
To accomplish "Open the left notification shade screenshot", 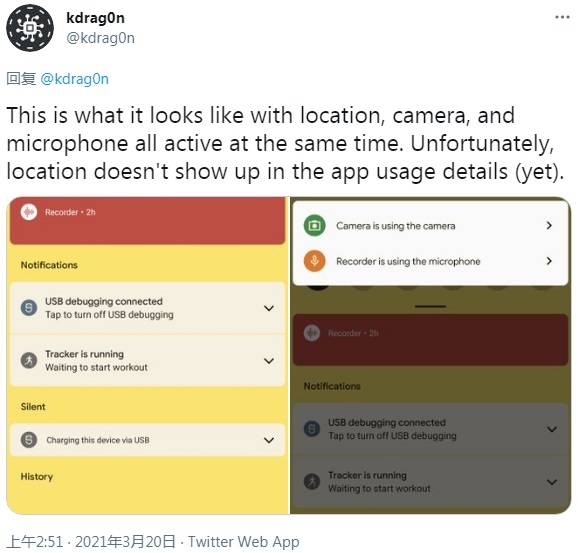I will 147,355.
